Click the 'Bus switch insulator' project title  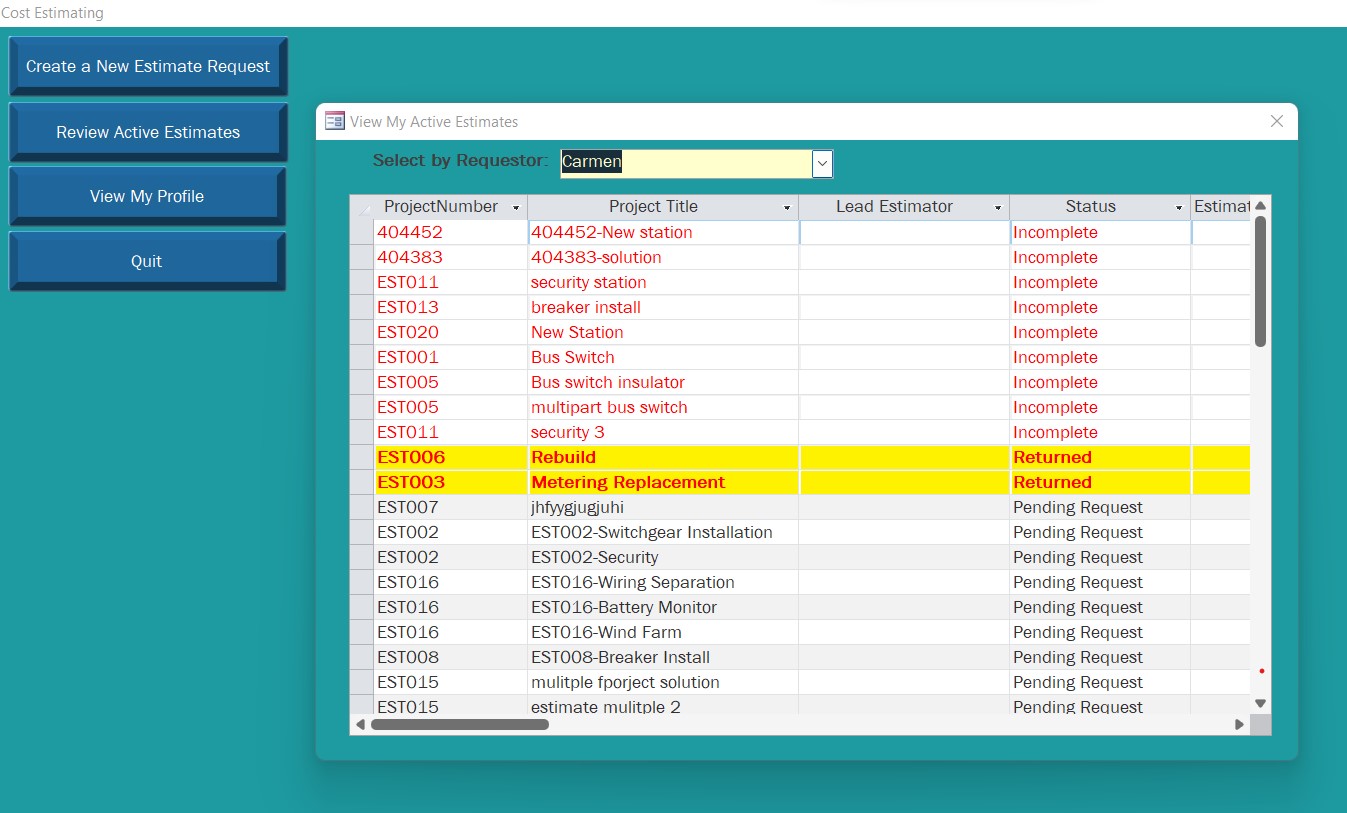tap(608, 382)
